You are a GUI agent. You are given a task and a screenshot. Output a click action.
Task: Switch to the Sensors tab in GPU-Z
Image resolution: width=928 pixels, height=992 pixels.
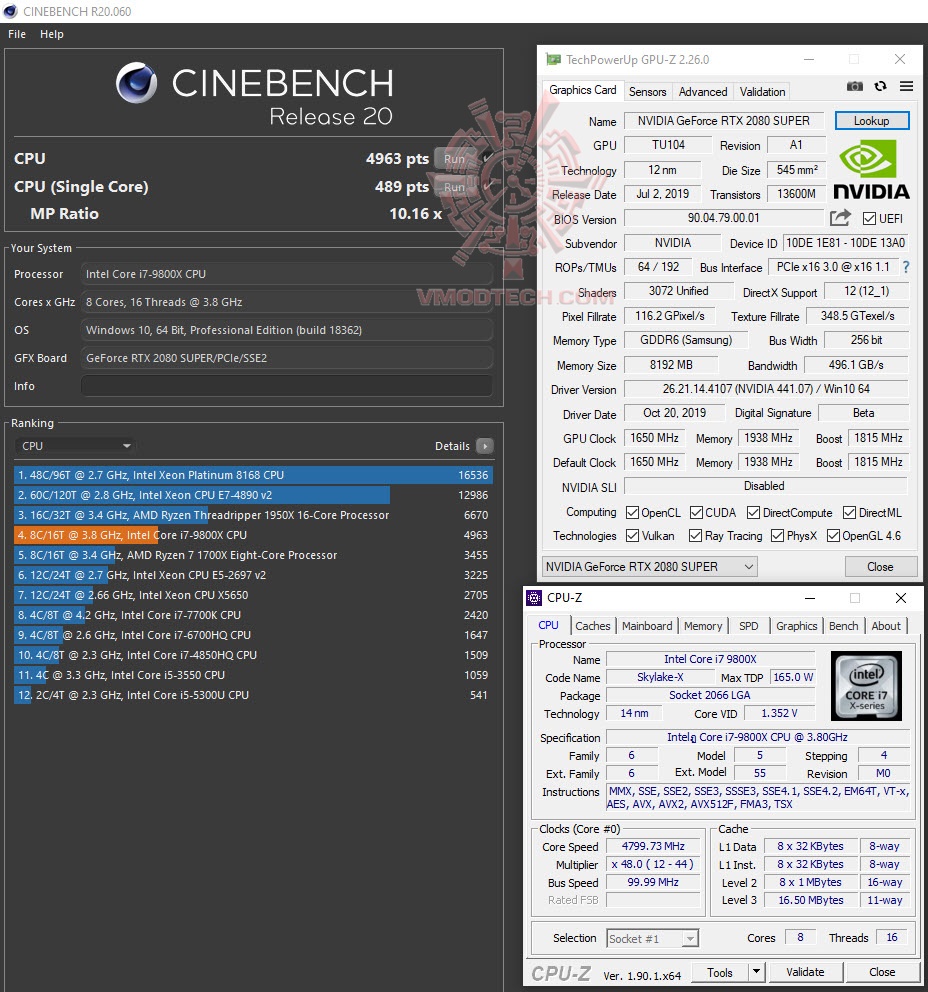647,91
